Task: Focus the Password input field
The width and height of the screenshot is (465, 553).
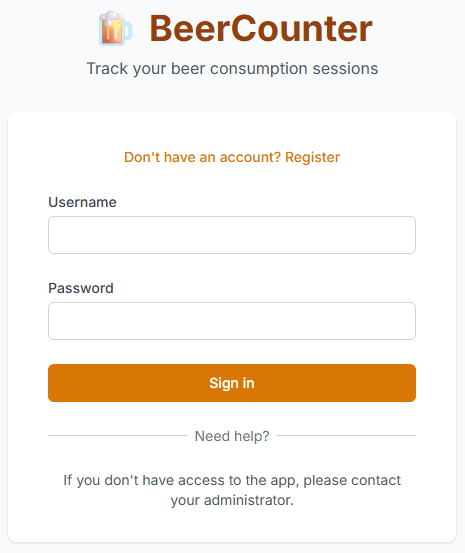Action: tap(232, 321)
